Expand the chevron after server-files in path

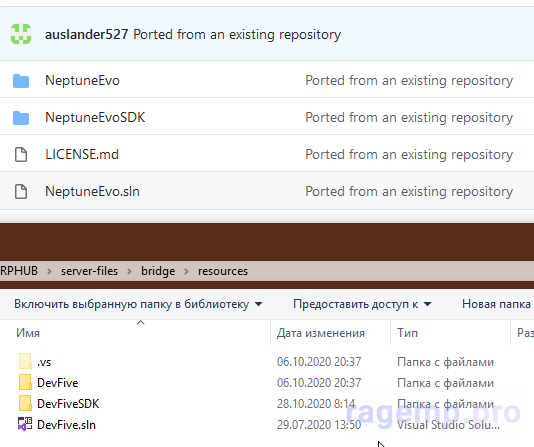(x=129, y=271)
